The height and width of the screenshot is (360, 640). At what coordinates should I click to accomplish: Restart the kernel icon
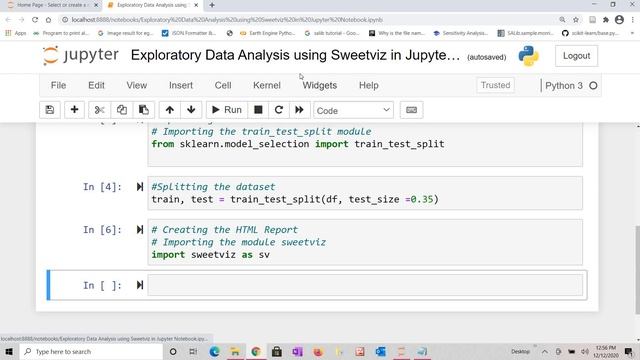point(279,110)
